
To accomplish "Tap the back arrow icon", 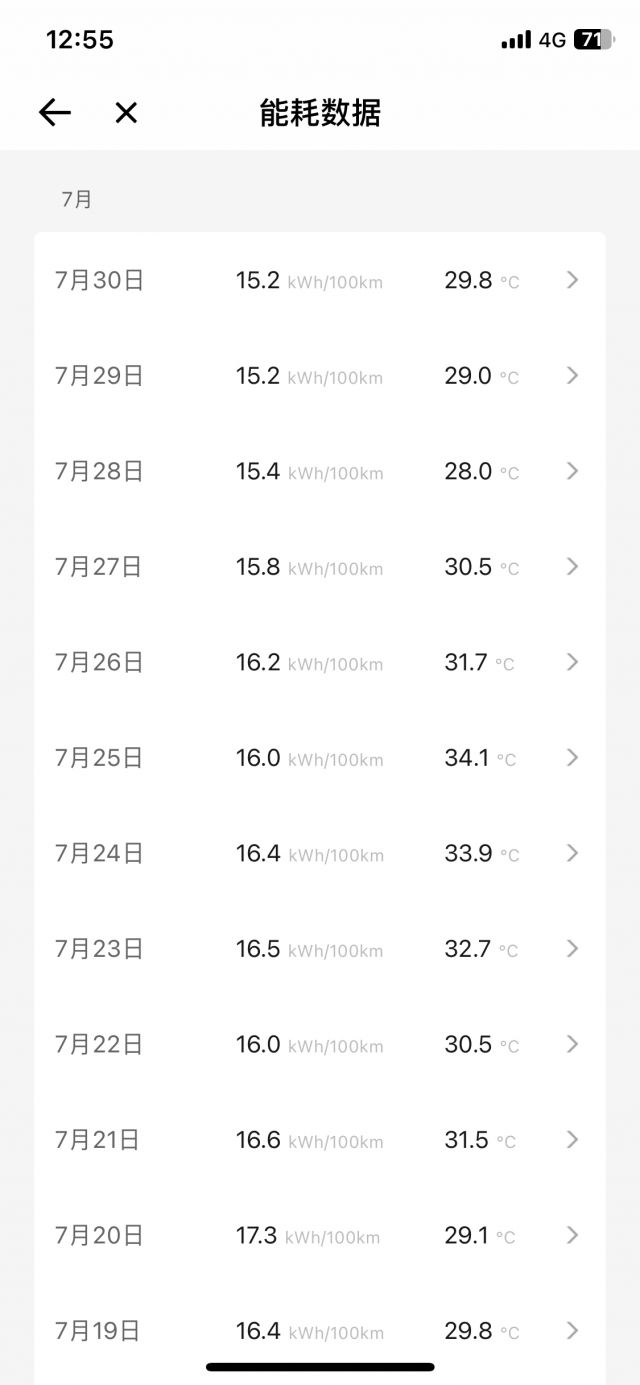I will click(x=55, y=113).
